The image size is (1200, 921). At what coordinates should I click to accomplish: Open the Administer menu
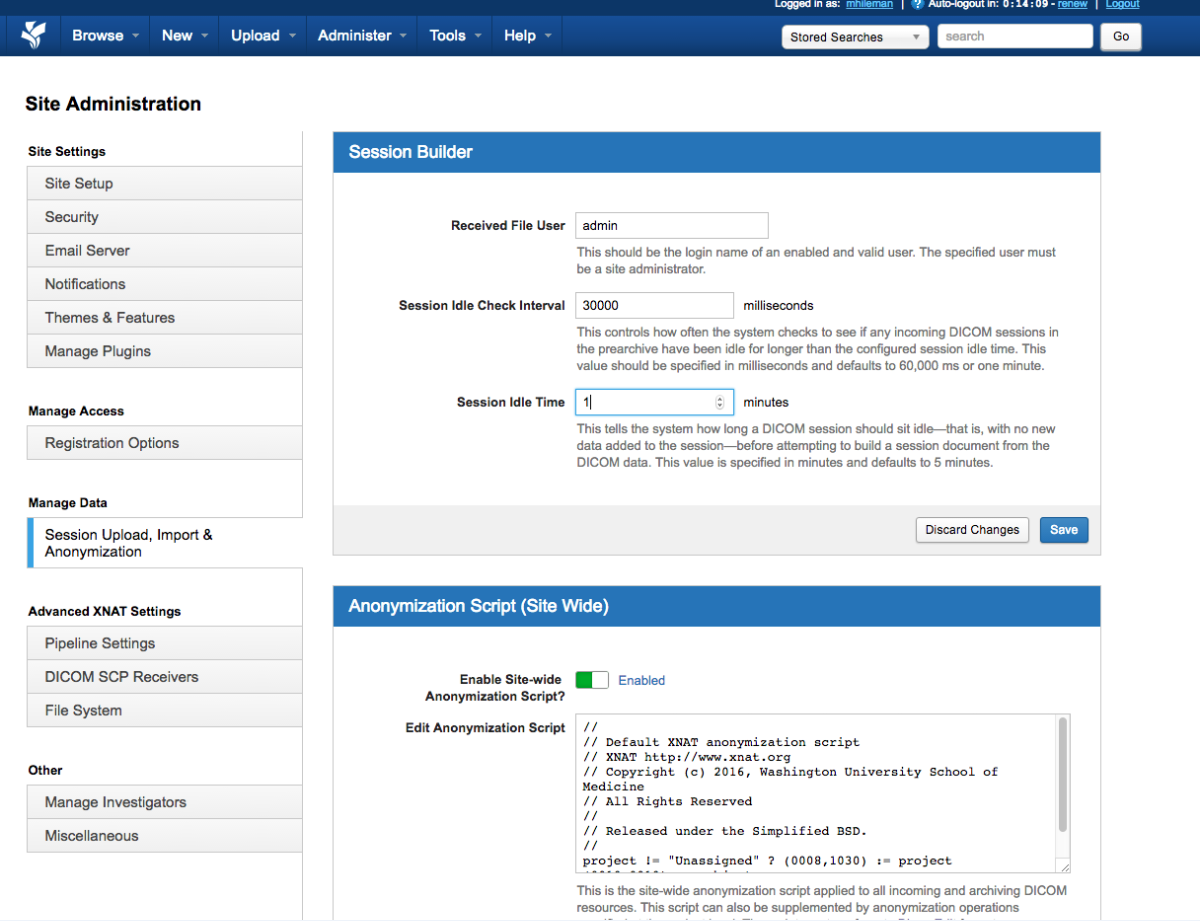pos(362,35)
